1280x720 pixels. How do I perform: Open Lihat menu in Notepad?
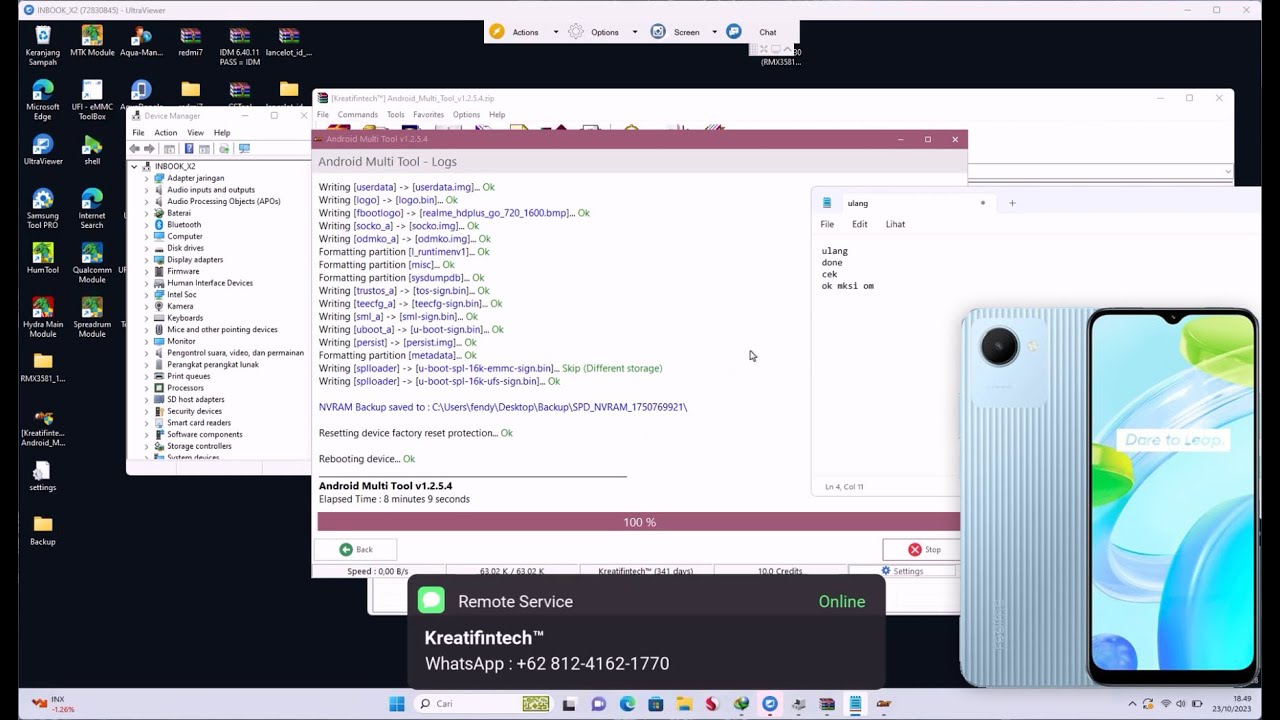point(895,224)
